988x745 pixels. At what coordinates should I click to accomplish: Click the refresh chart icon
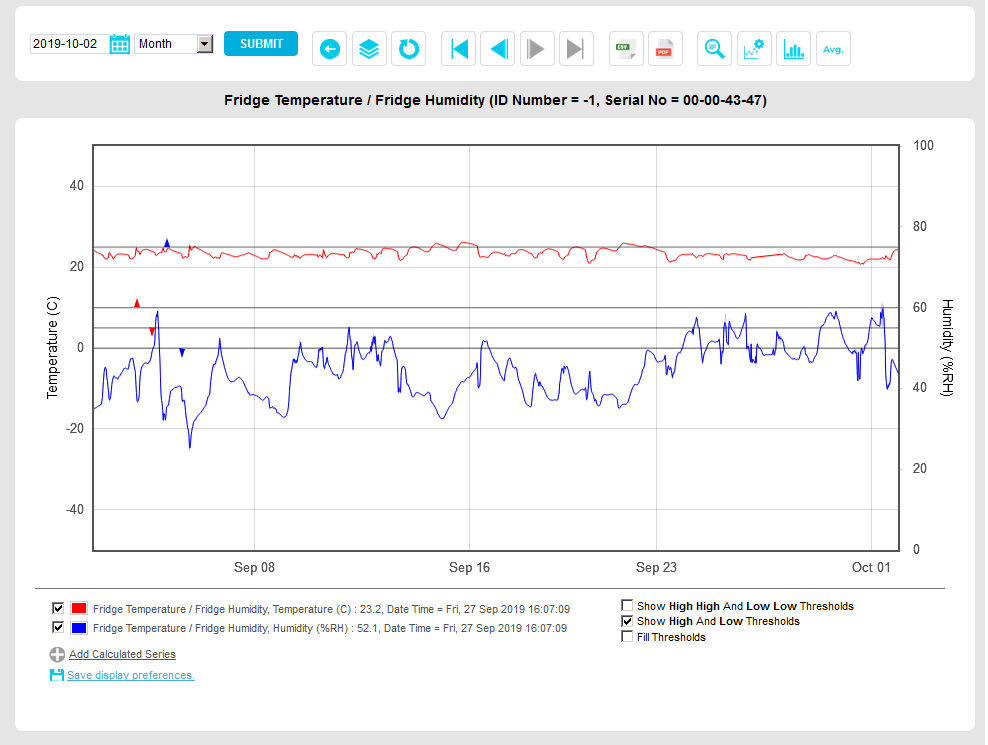click(408, 49)
